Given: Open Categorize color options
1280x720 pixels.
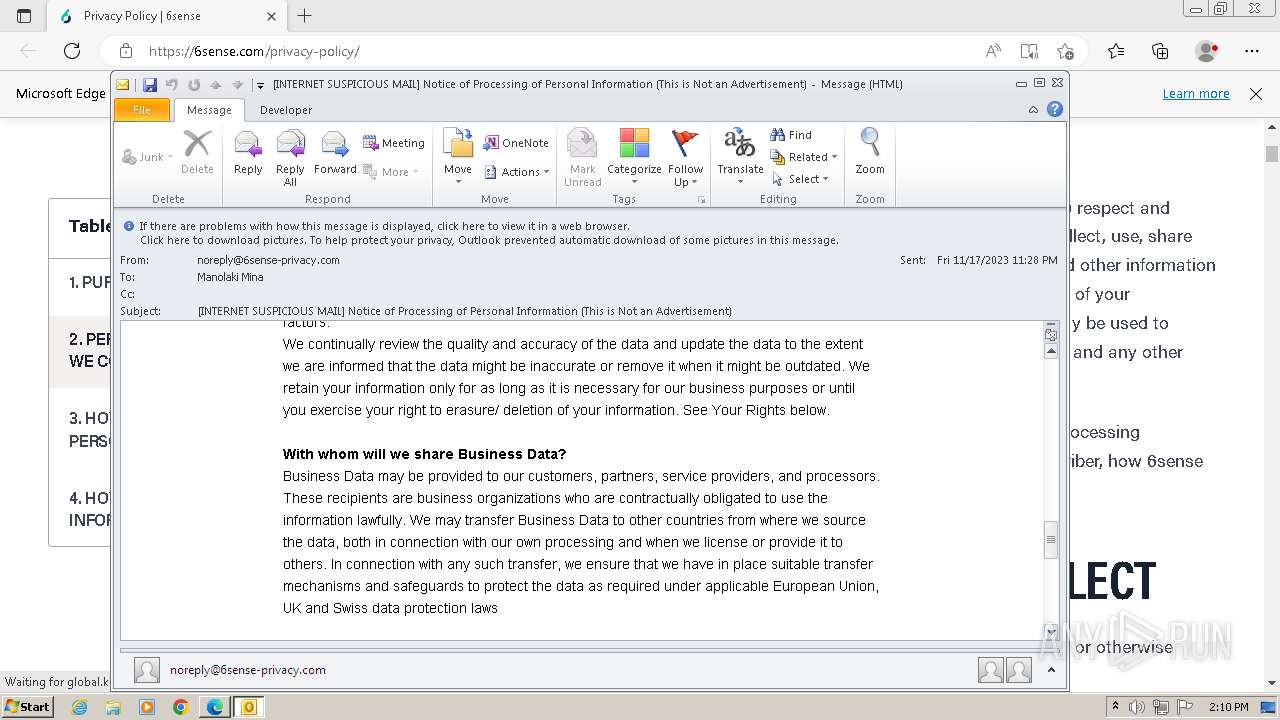Looking at the screenshot, I should pyautogui.click(x=634, y=157).
